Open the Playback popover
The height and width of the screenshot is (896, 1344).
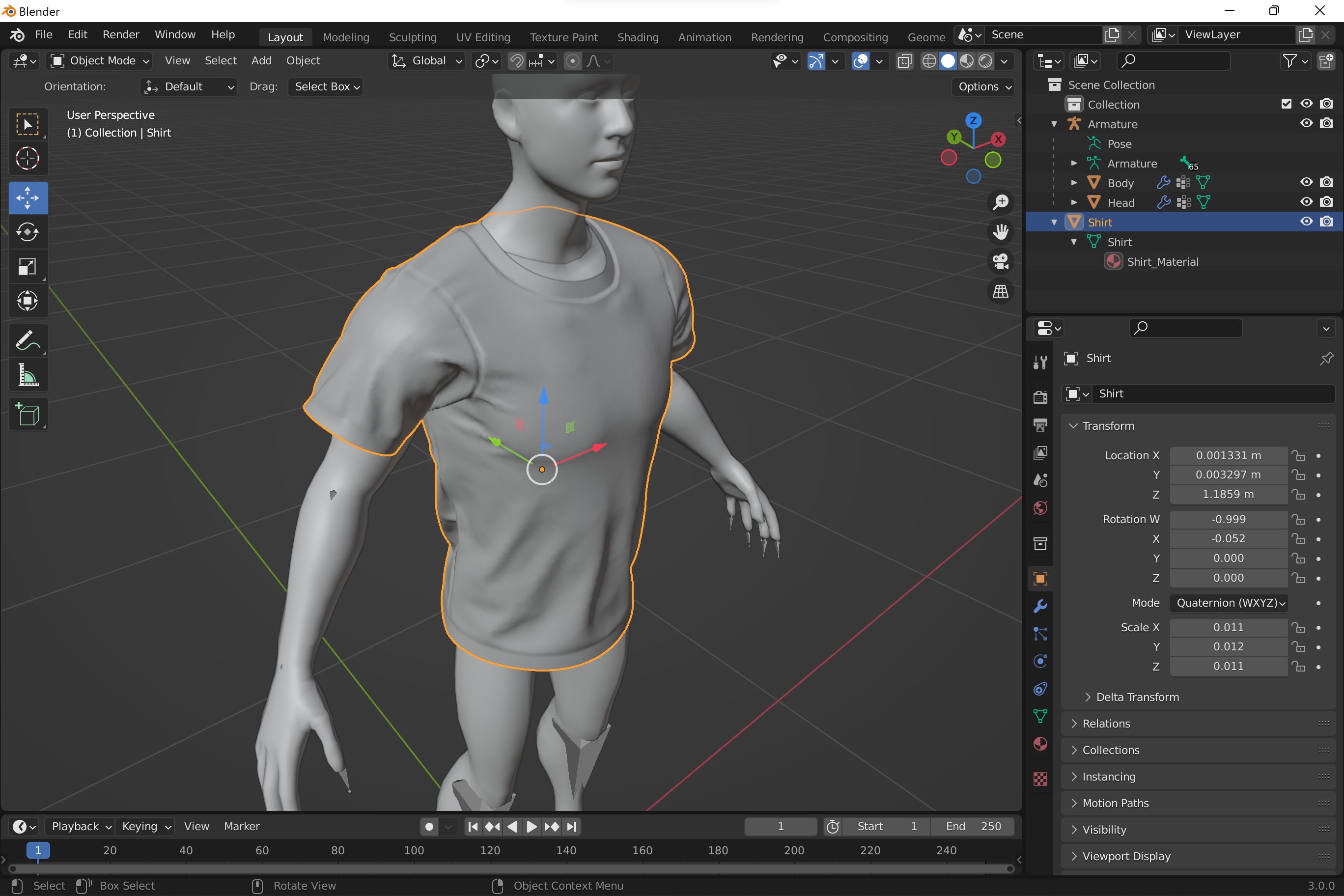81,826
